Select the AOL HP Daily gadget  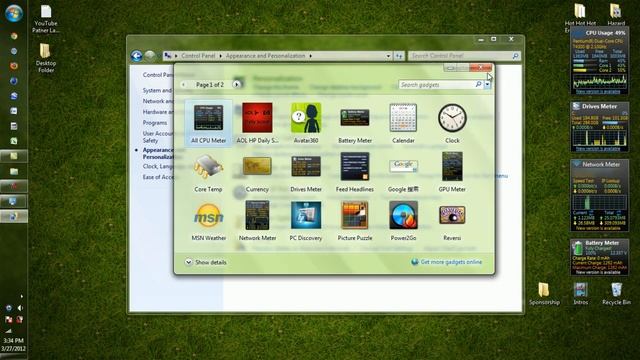(x=257, y=123)
